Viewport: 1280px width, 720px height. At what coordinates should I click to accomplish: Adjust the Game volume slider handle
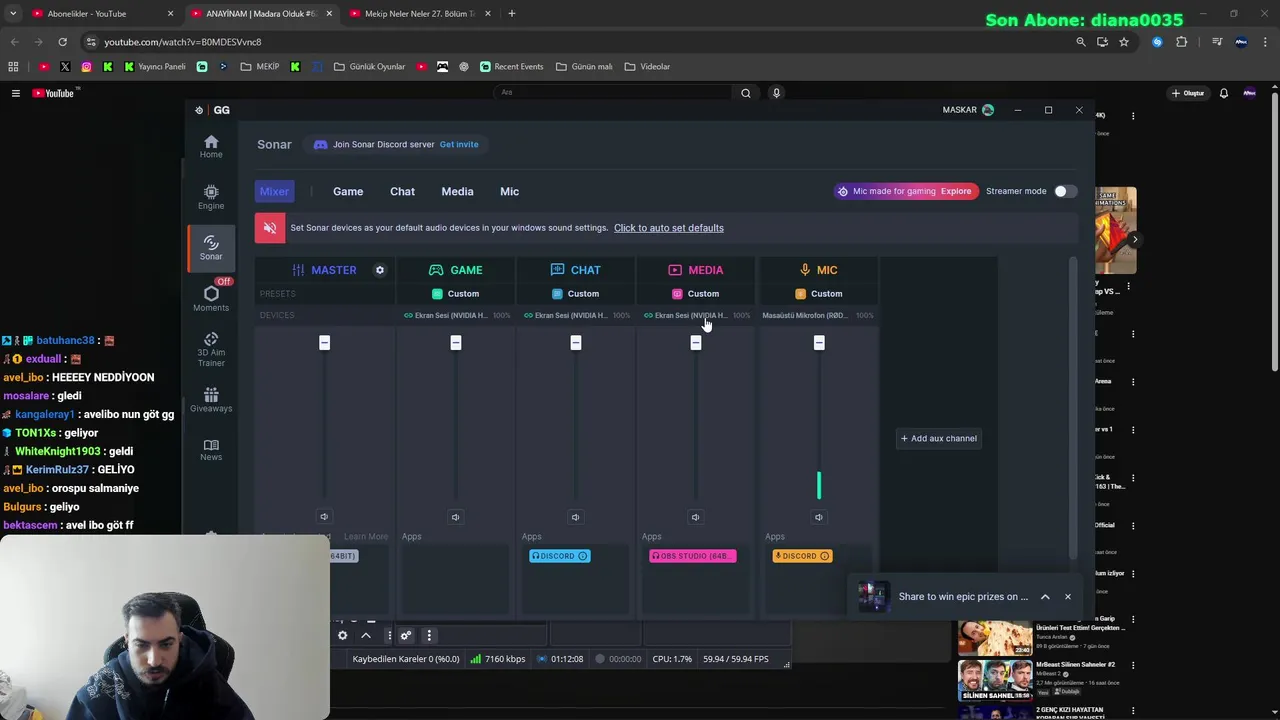pos(455,343)
